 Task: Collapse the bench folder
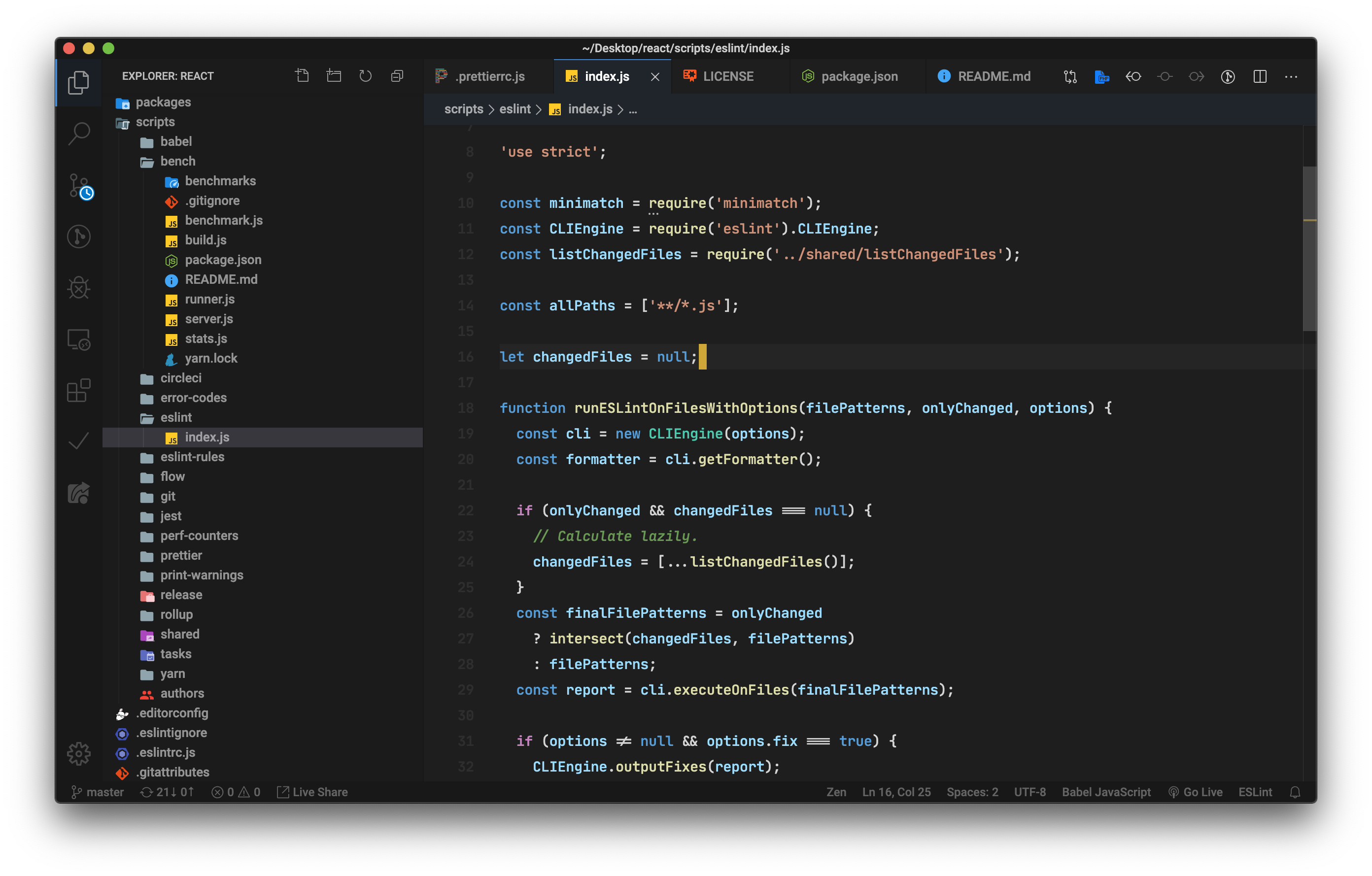point(177,161)
